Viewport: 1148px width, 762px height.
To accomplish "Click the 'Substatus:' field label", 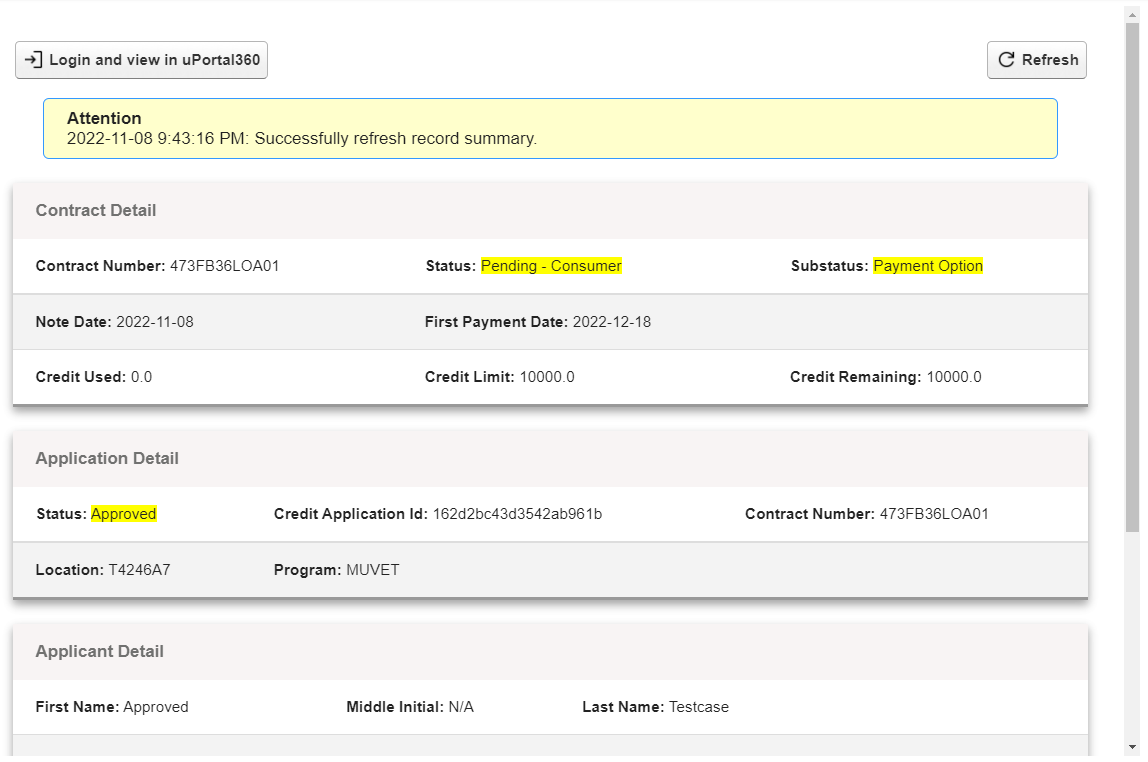I will [x=830, y=266].
